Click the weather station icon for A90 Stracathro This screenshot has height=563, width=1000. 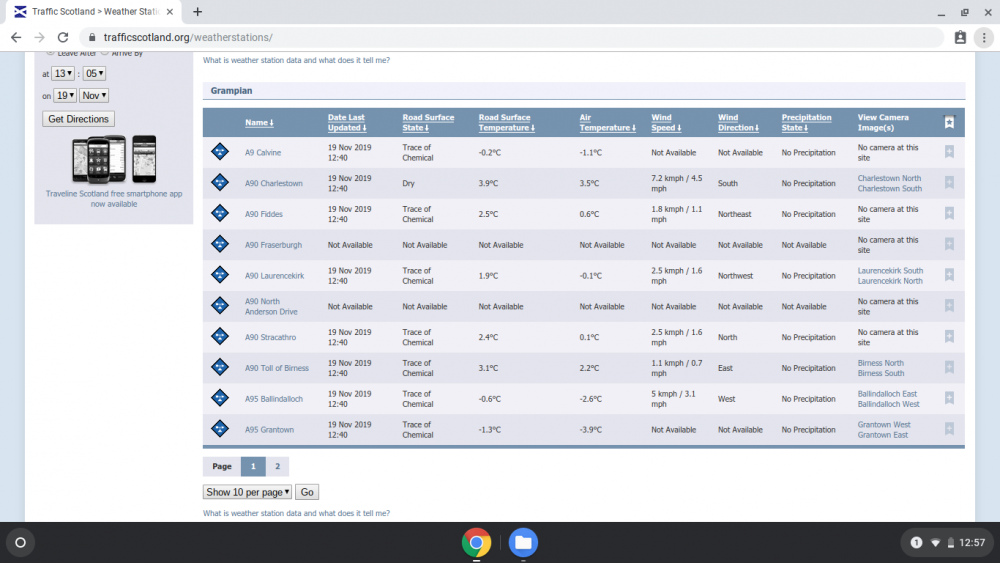pyautogui.click(x=220, y=336)
